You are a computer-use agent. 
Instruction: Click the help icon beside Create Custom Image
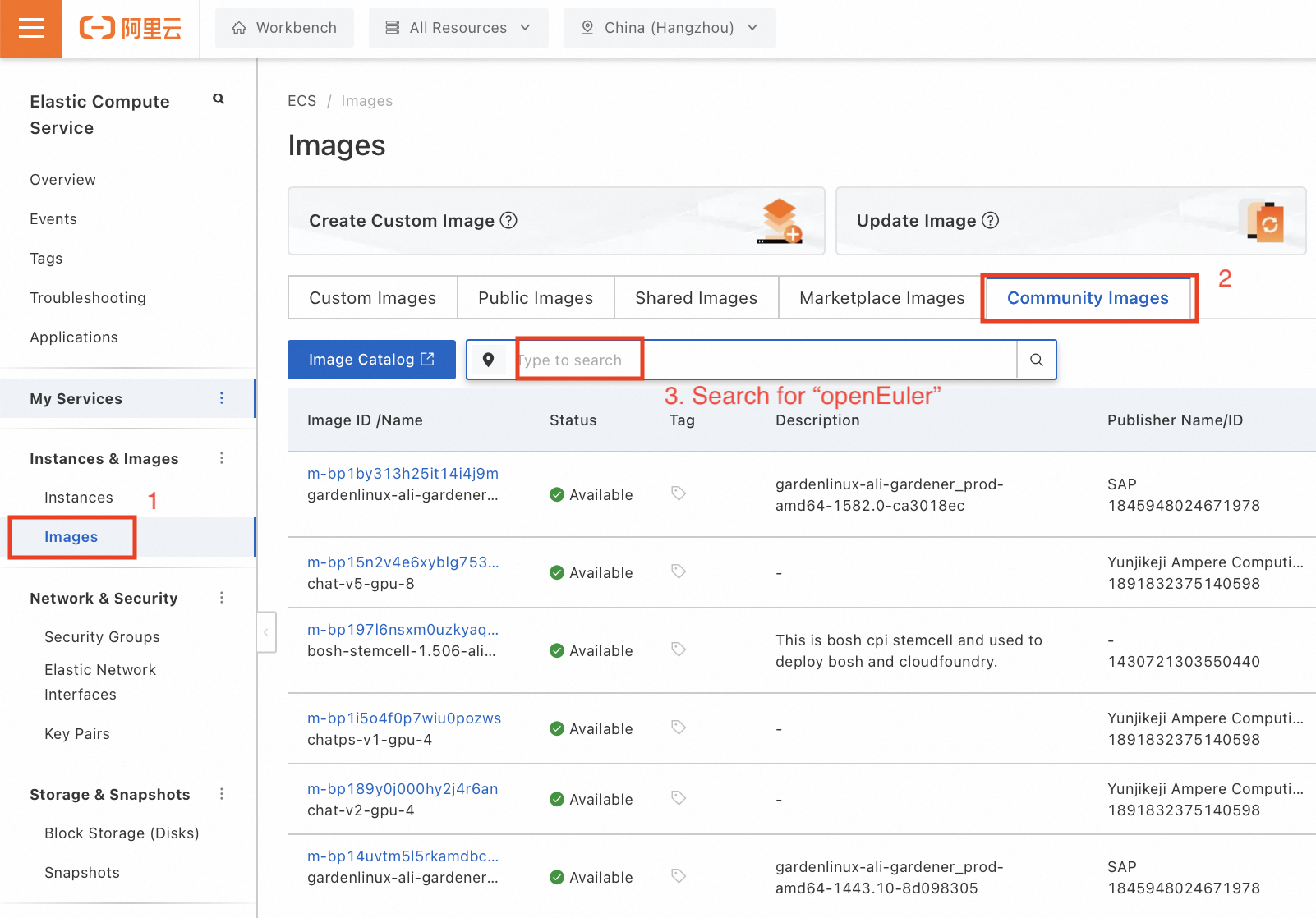coord(509,220)
